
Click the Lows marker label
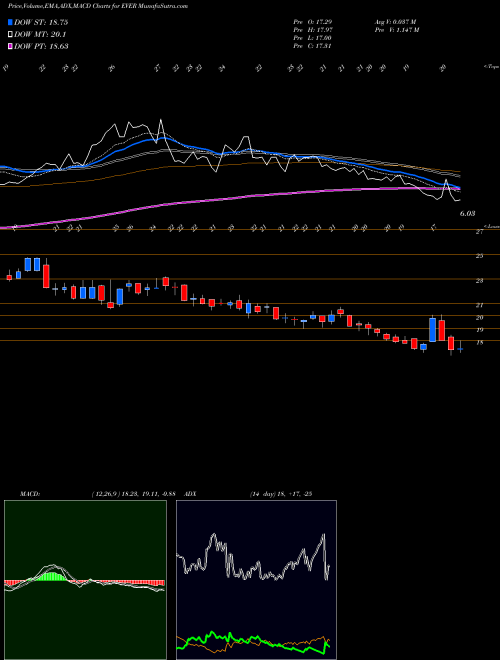[491, 226]
